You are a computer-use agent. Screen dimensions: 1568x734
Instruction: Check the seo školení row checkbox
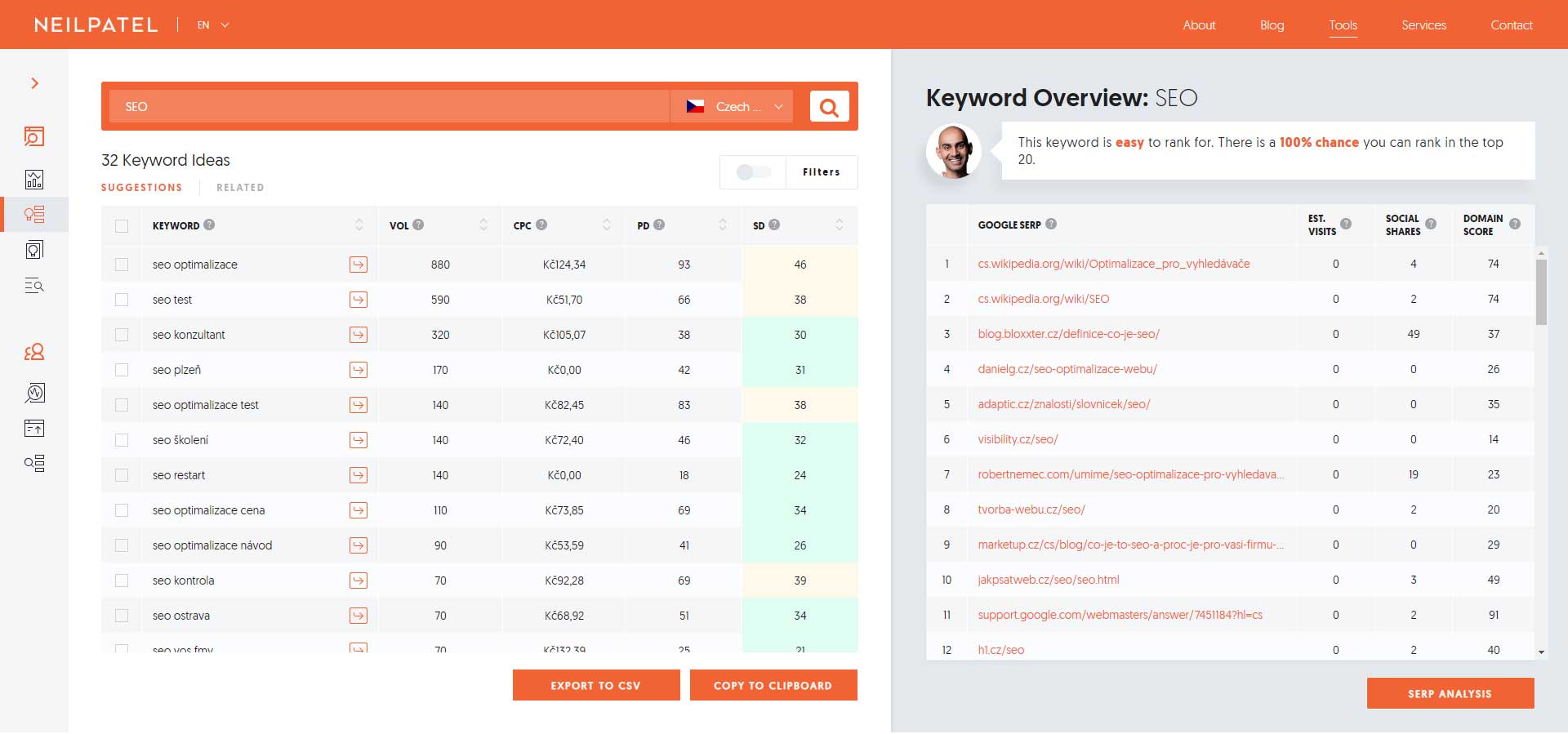tap(122, 440)
